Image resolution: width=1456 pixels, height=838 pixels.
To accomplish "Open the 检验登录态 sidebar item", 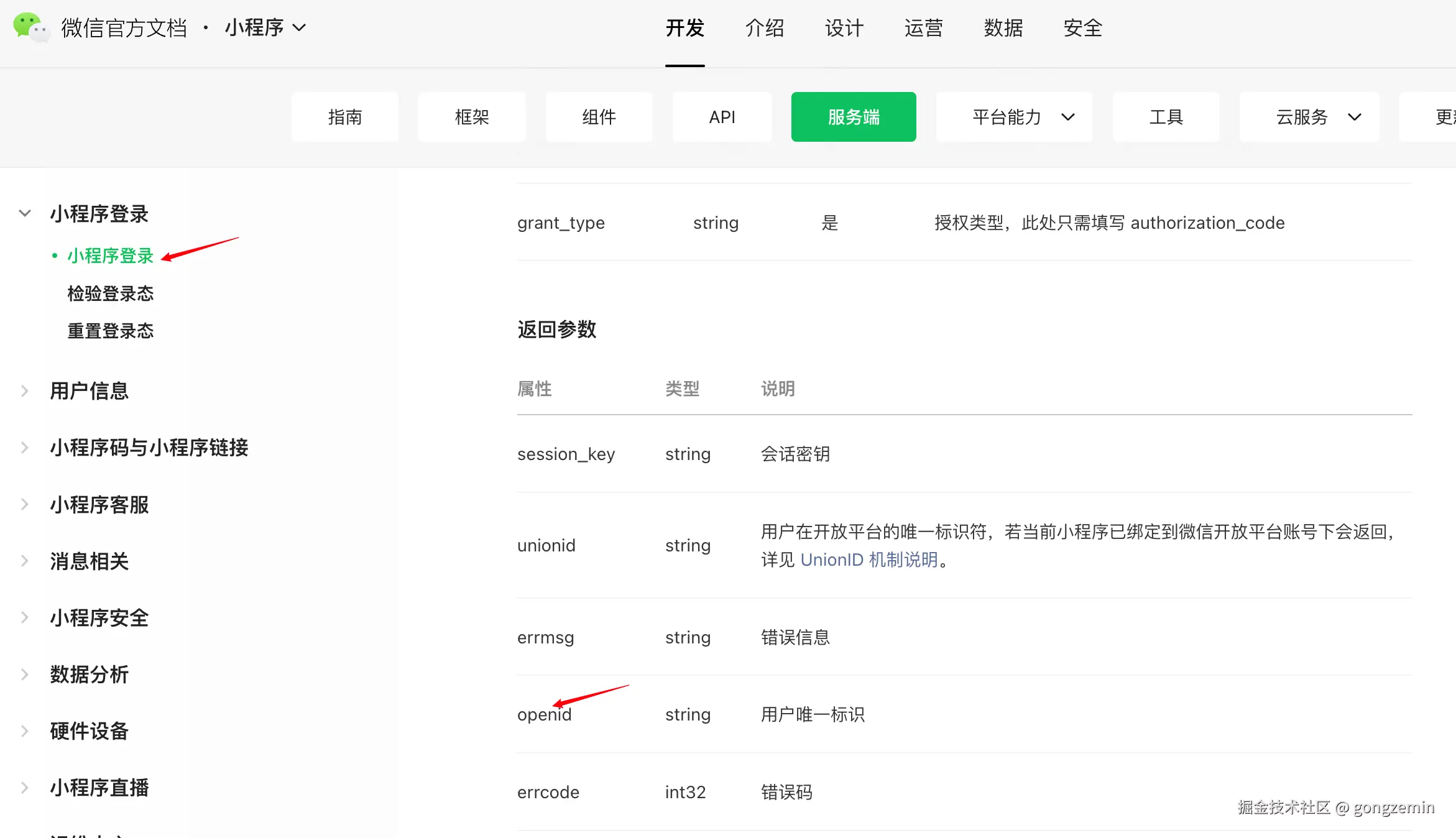I will (x=110, y=293).
